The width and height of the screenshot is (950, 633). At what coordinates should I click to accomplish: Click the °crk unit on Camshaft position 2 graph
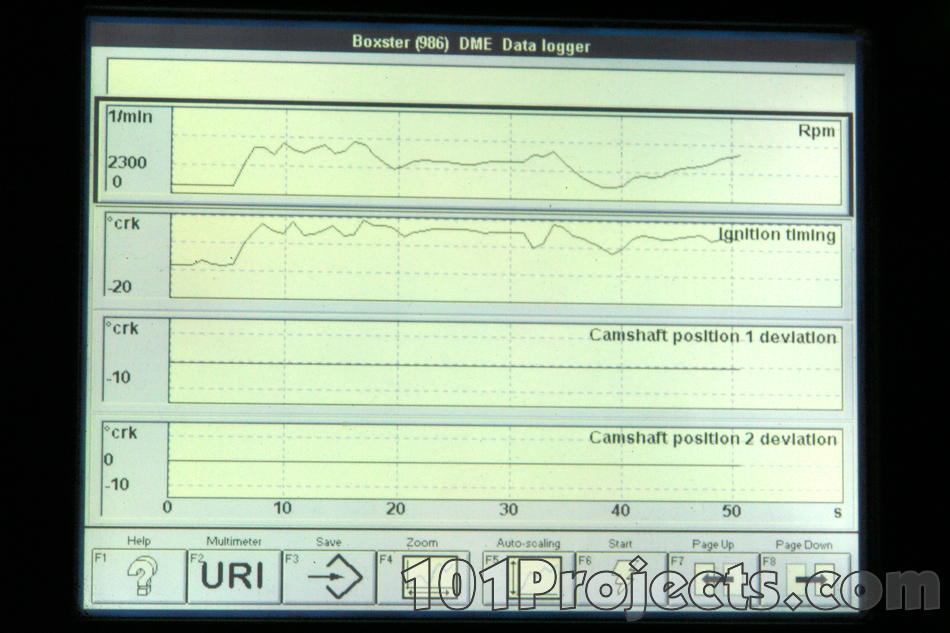click(x=121, y=433)
